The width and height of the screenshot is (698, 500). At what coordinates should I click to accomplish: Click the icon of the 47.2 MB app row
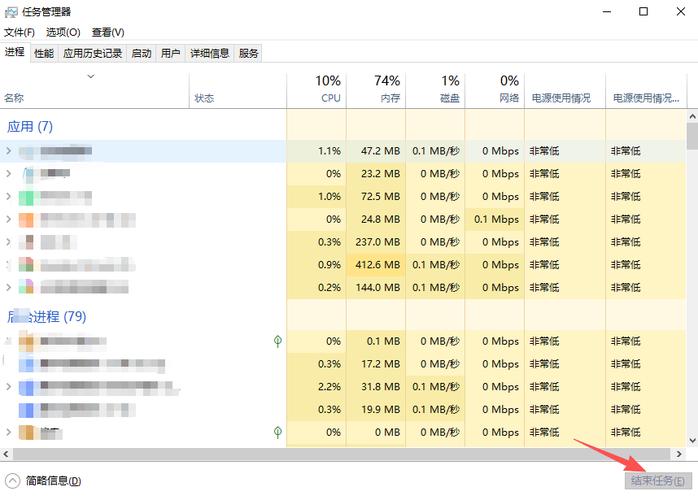26,151
